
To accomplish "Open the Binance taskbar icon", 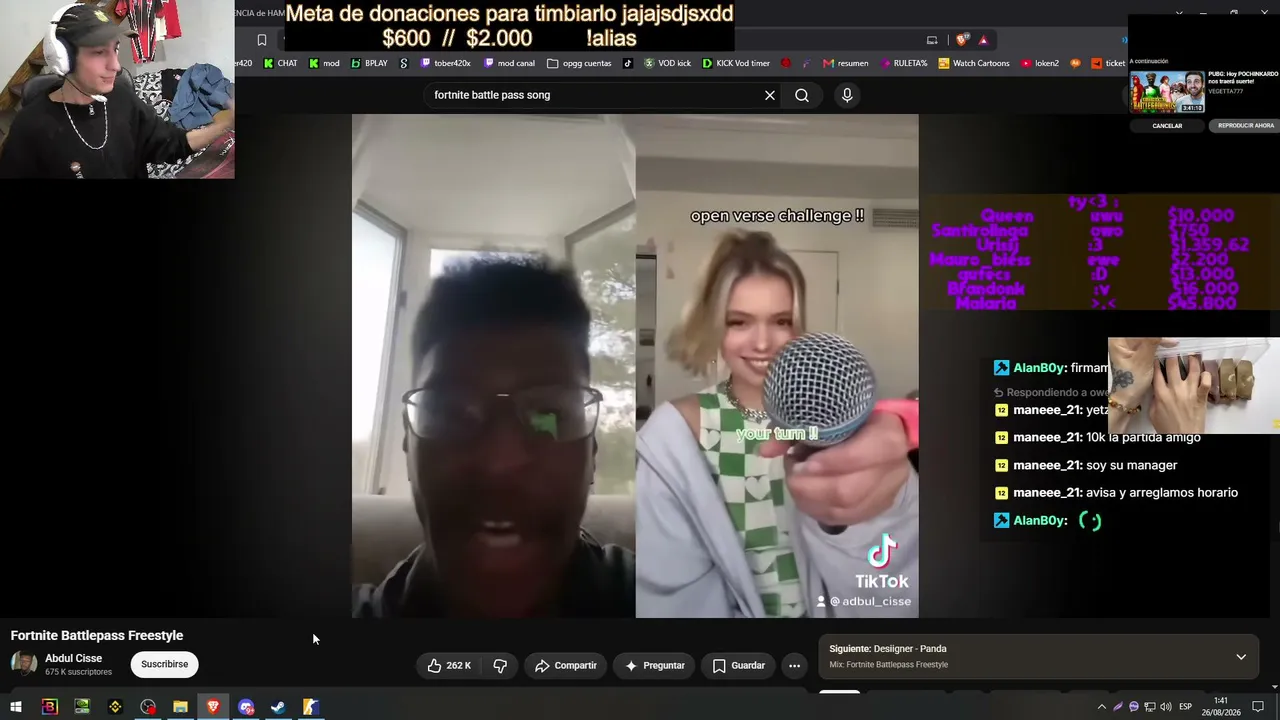I will (x=115, y=707).
